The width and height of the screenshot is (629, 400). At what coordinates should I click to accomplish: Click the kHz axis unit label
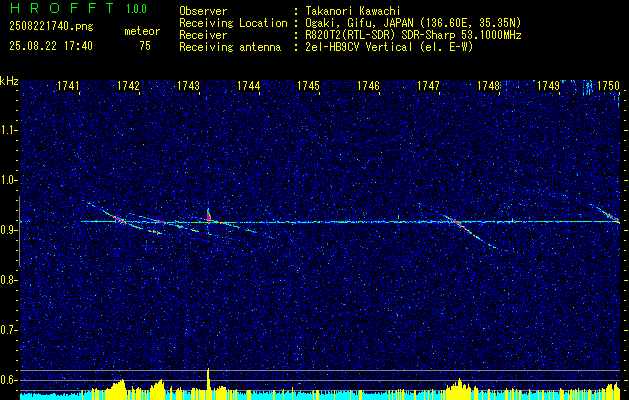9,81
